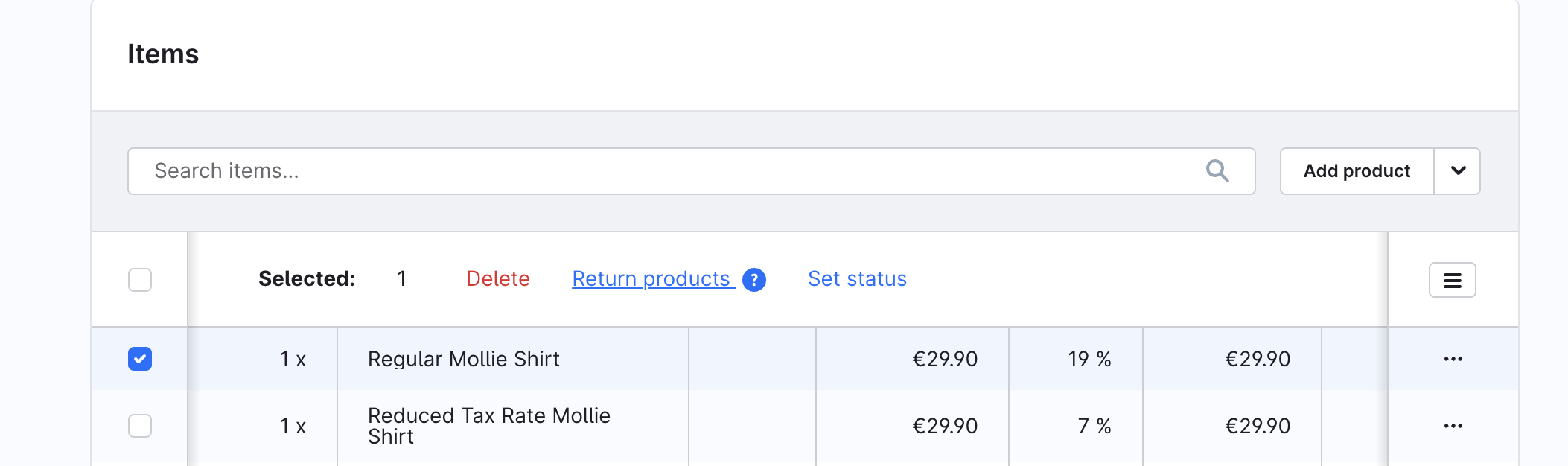Click the 7 % tax rate cell
This screenshot has width=1568, height=466.
point(1094,426)
